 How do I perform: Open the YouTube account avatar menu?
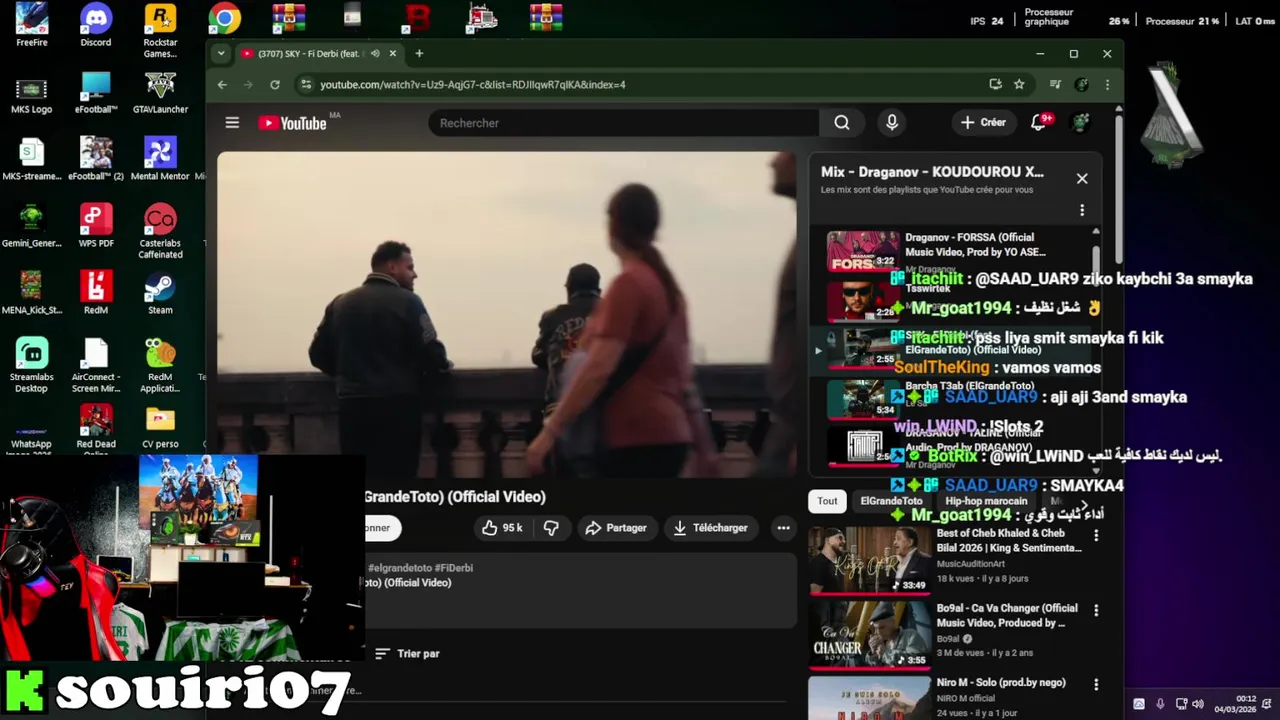[x=1081, y=122]
